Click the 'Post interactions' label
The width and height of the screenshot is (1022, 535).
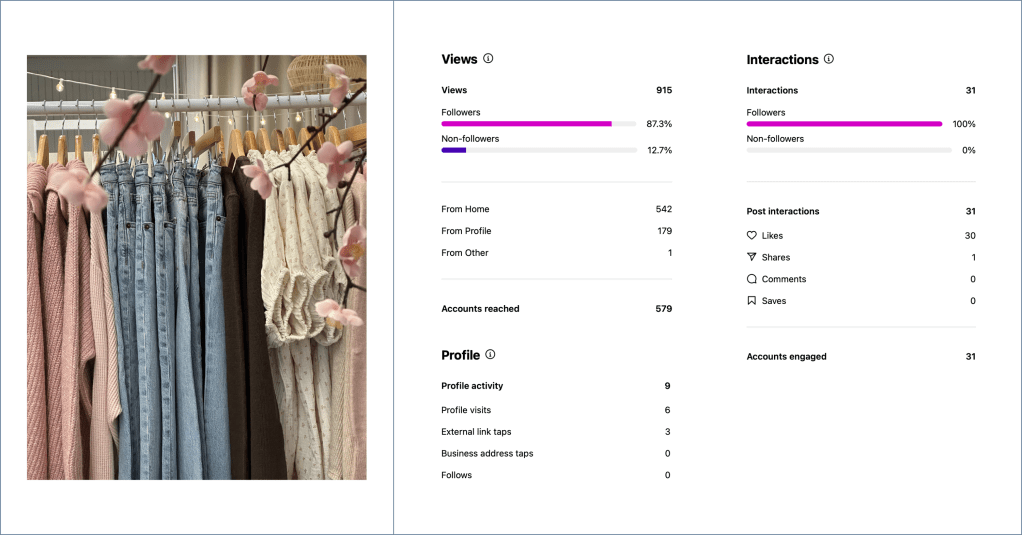click(x=783, y=211)
